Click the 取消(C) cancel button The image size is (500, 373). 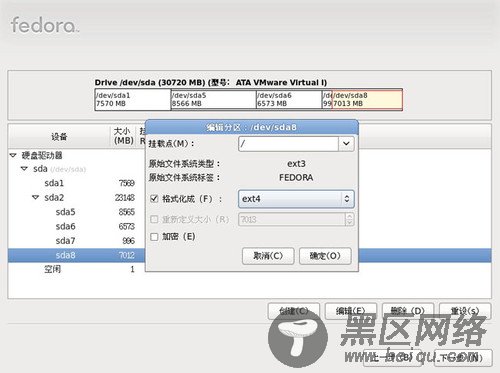(268, 256)
